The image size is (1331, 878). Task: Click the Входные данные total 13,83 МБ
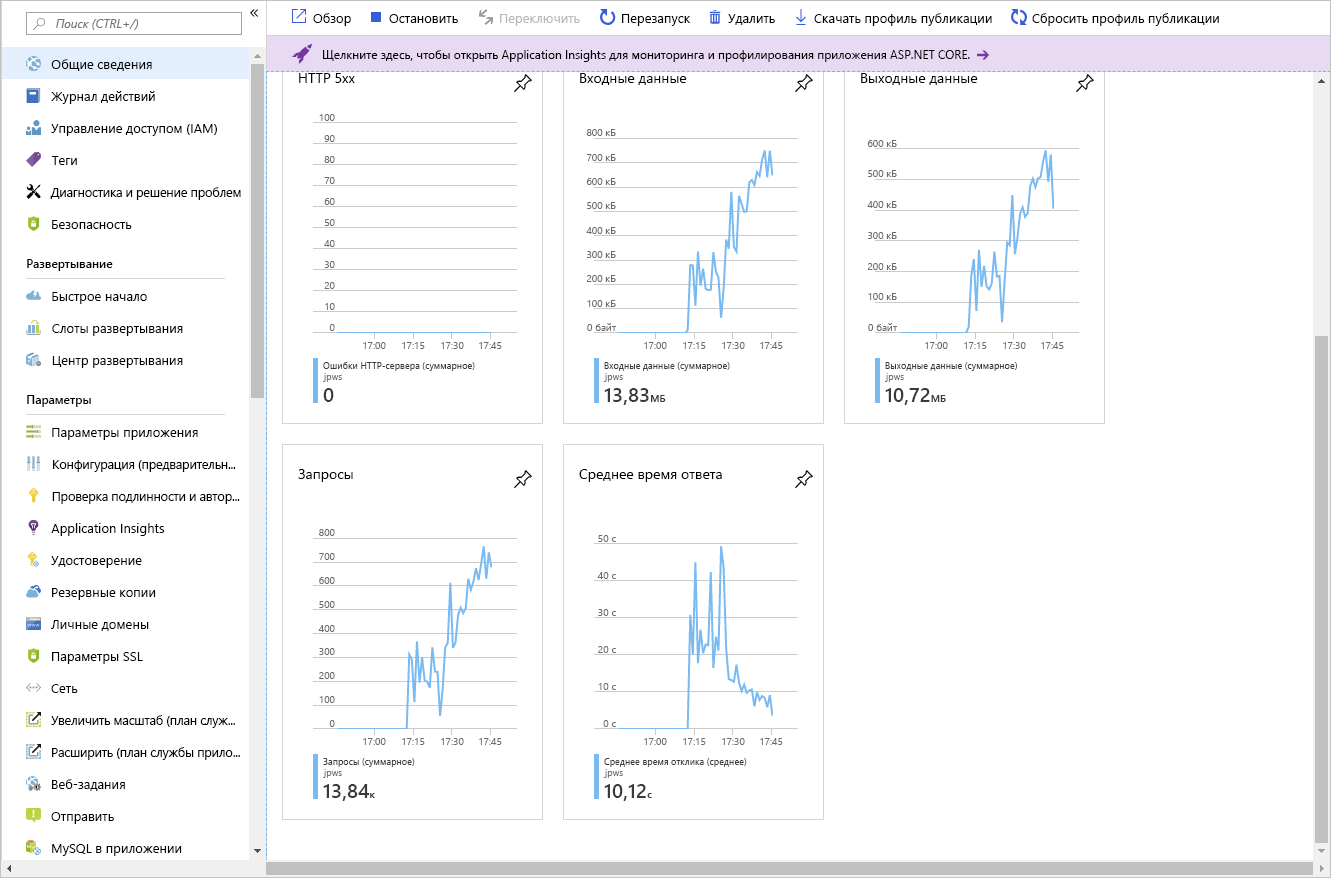point(635,396)
